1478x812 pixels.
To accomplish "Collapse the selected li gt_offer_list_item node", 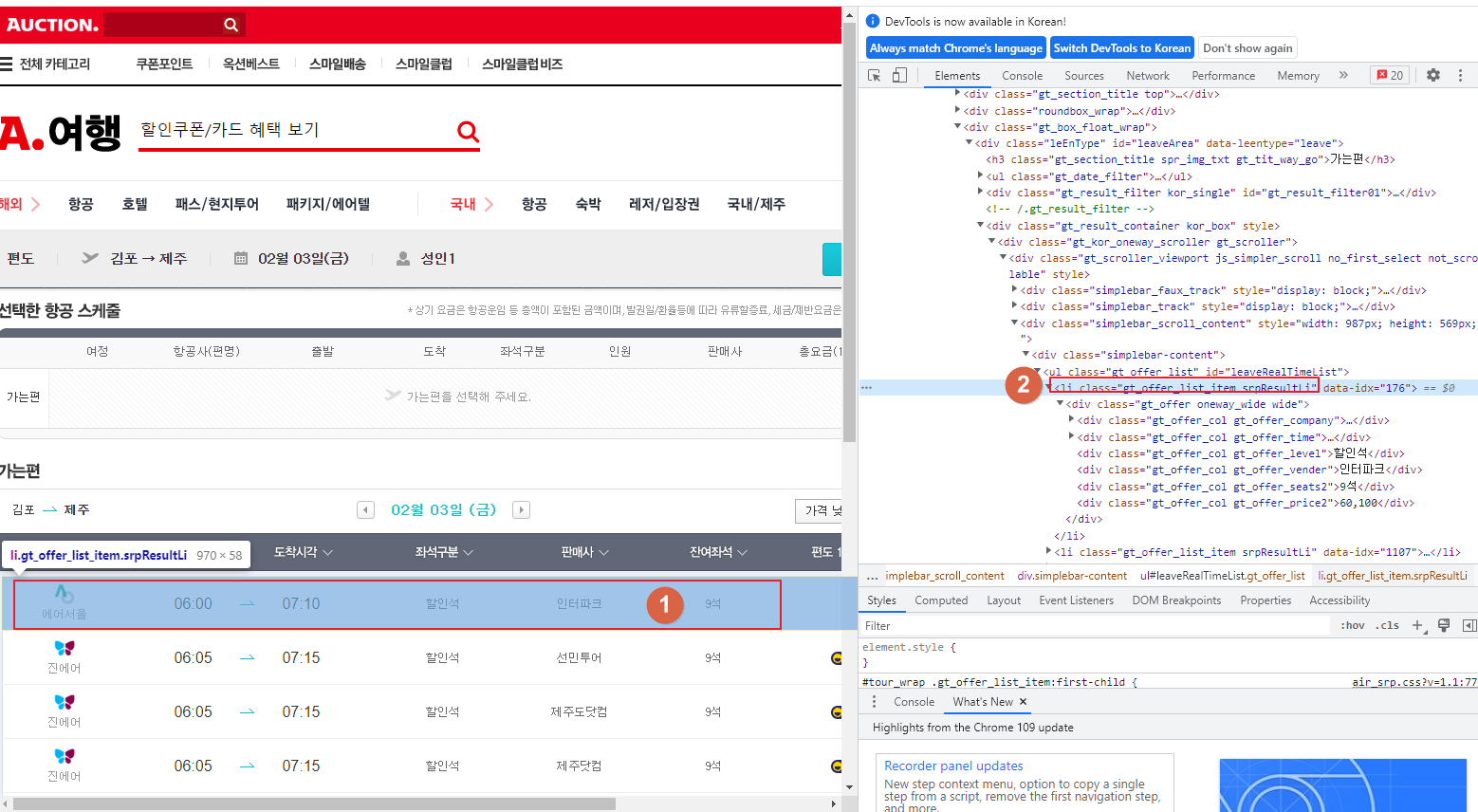I will [1048, 388].
